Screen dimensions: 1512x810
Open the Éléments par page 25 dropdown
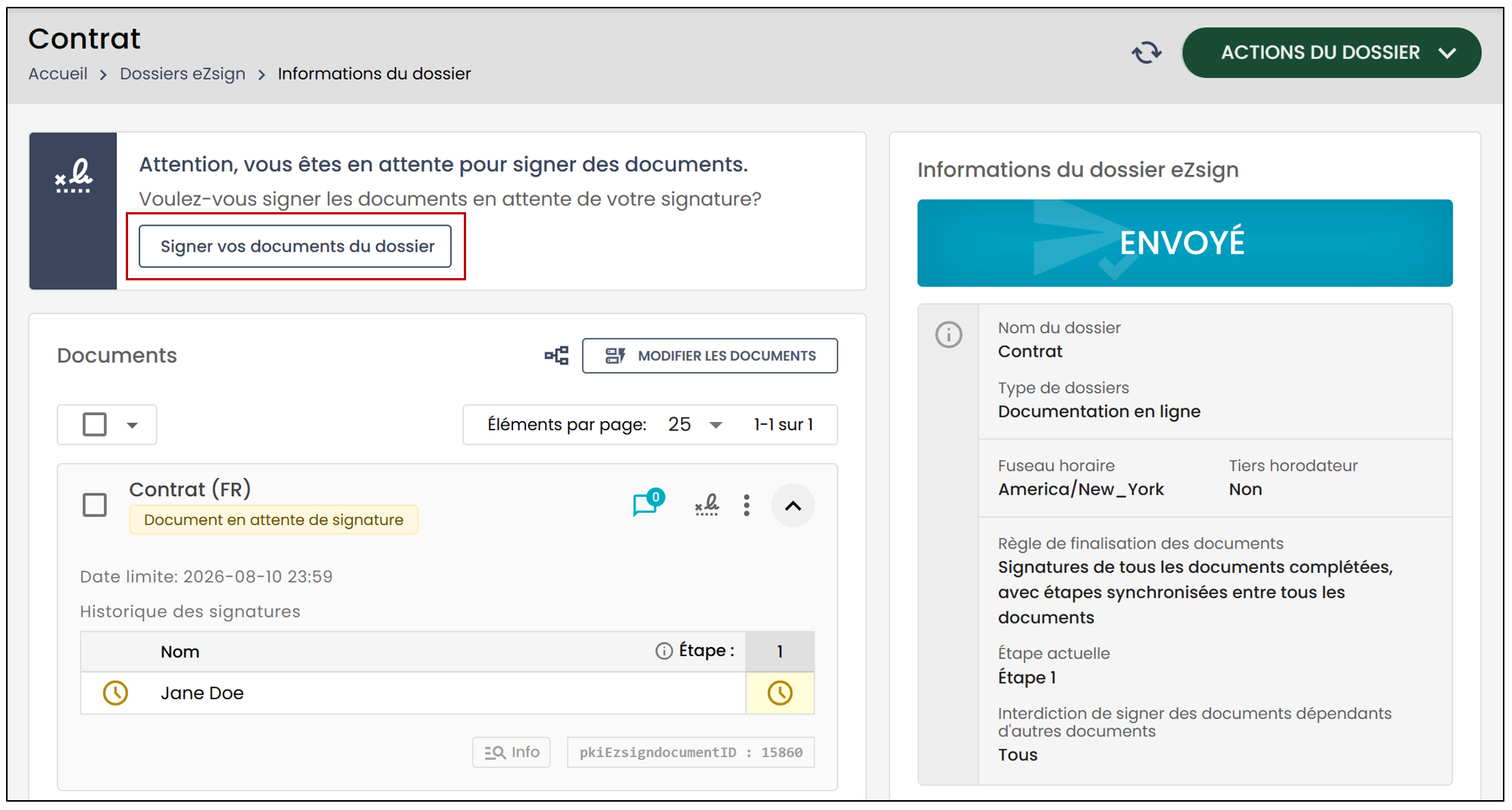pos(695,424)
